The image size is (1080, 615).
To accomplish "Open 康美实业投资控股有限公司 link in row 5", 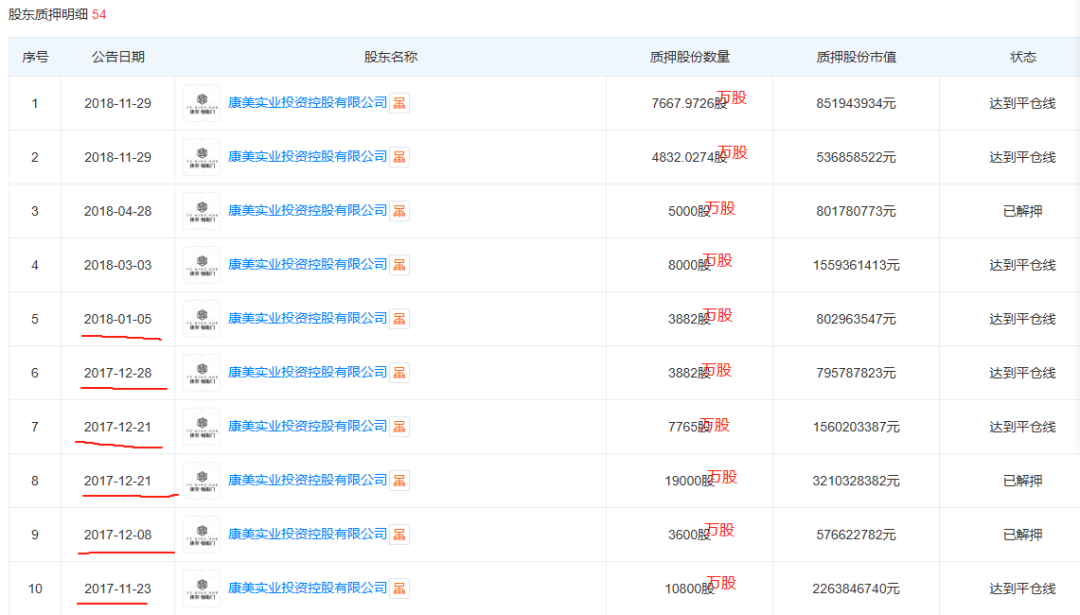I will click(308, 318).
